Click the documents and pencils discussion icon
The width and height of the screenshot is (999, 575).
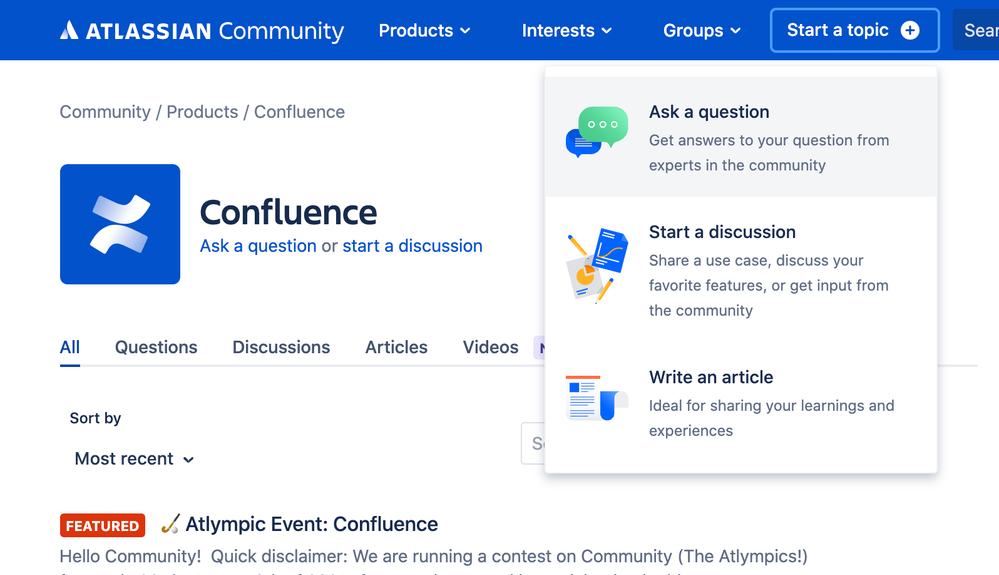pyautogui.click(x=597, y=266)
